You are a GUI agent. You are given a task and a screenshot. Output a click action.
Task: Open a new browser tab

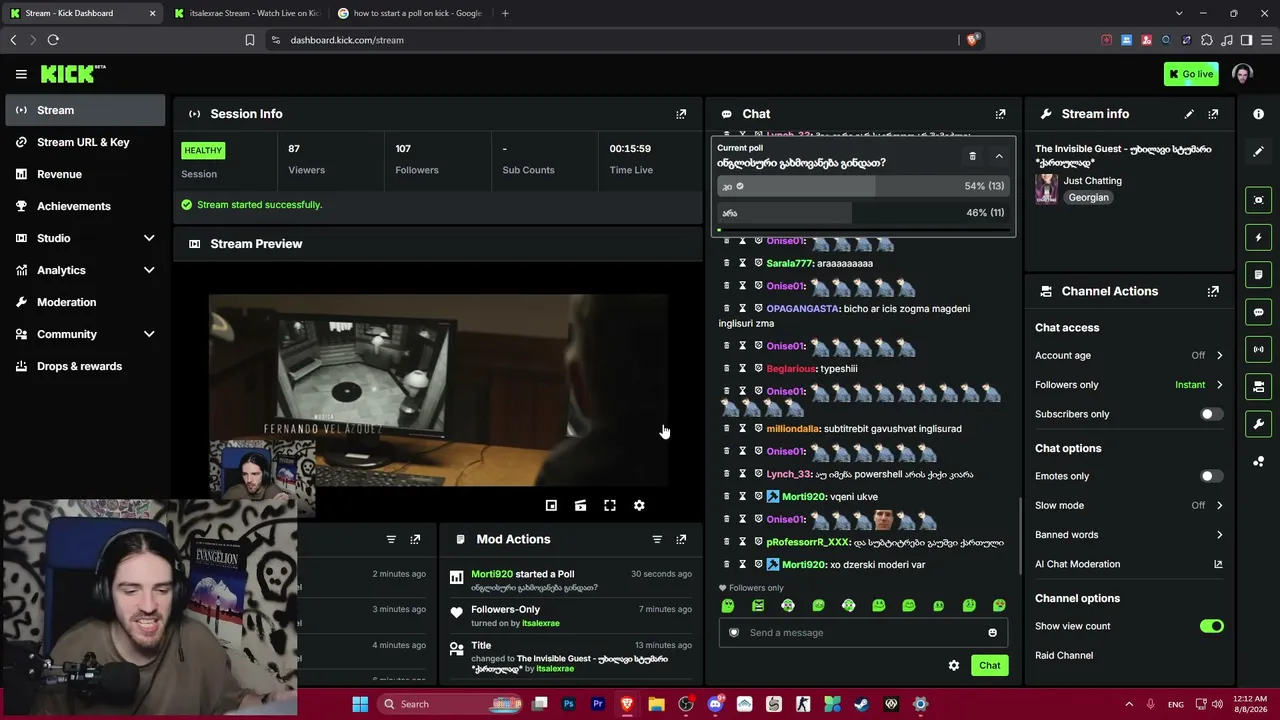(x=505, y=13)
